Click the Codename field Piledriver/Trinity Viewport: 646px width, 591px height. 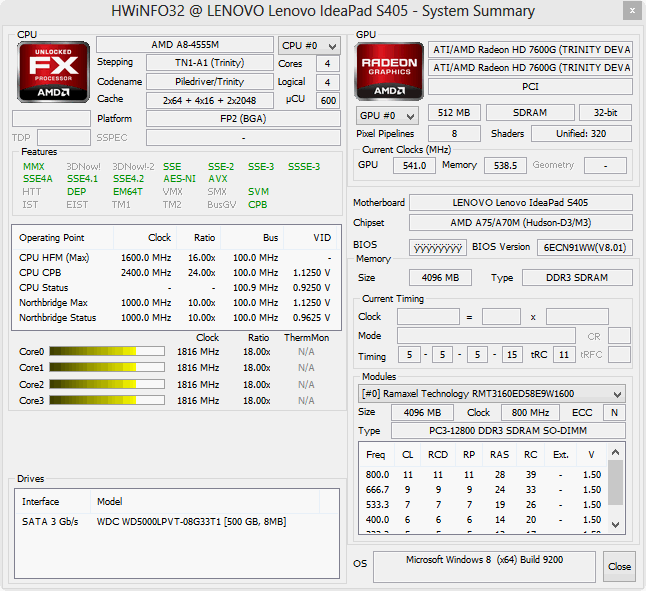coord(210,82)
